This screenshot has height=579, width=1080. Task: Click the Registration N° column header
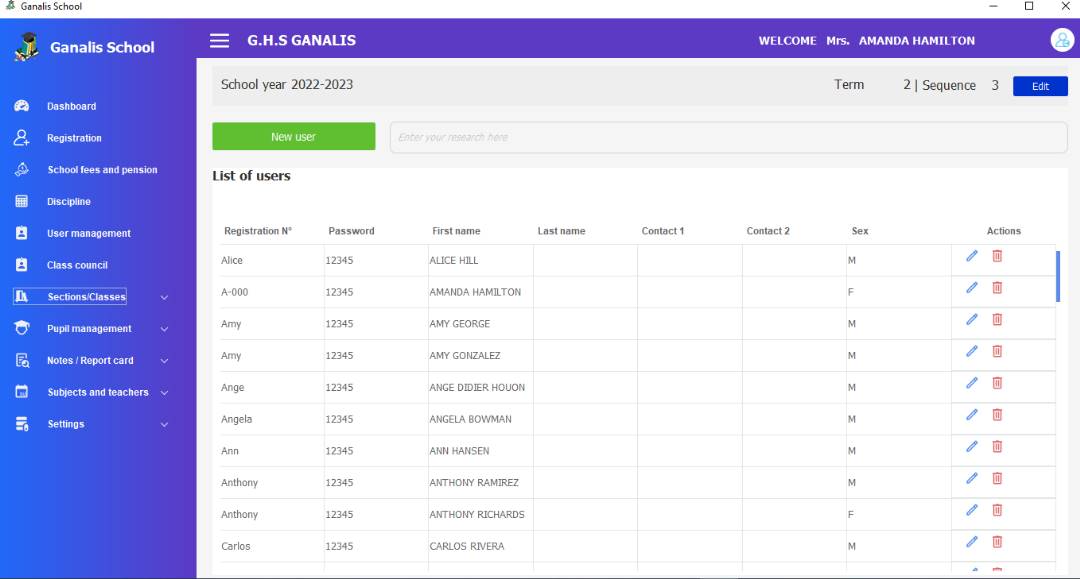(258, 231)
